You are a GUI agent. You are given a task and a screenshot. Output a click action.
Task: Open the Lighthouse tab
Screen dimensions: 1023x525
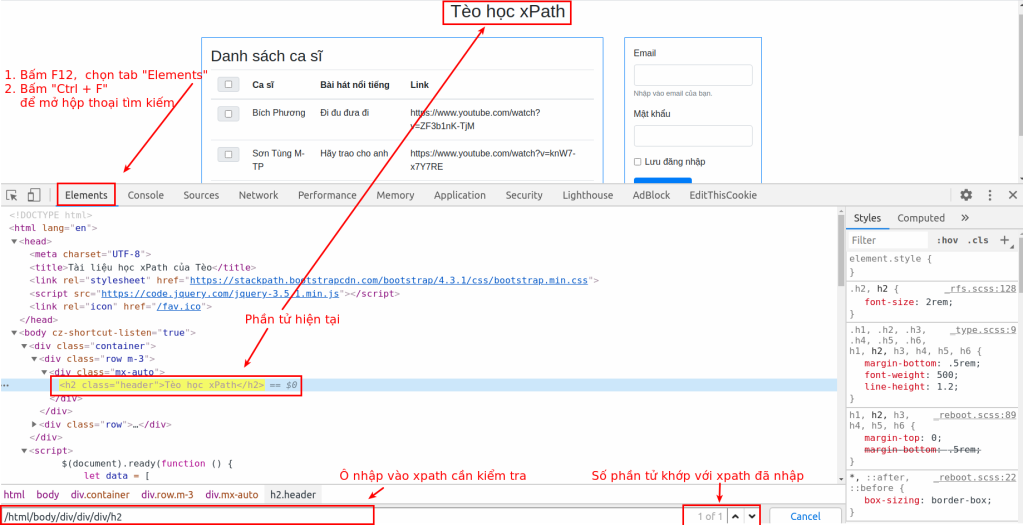(588, 195)
